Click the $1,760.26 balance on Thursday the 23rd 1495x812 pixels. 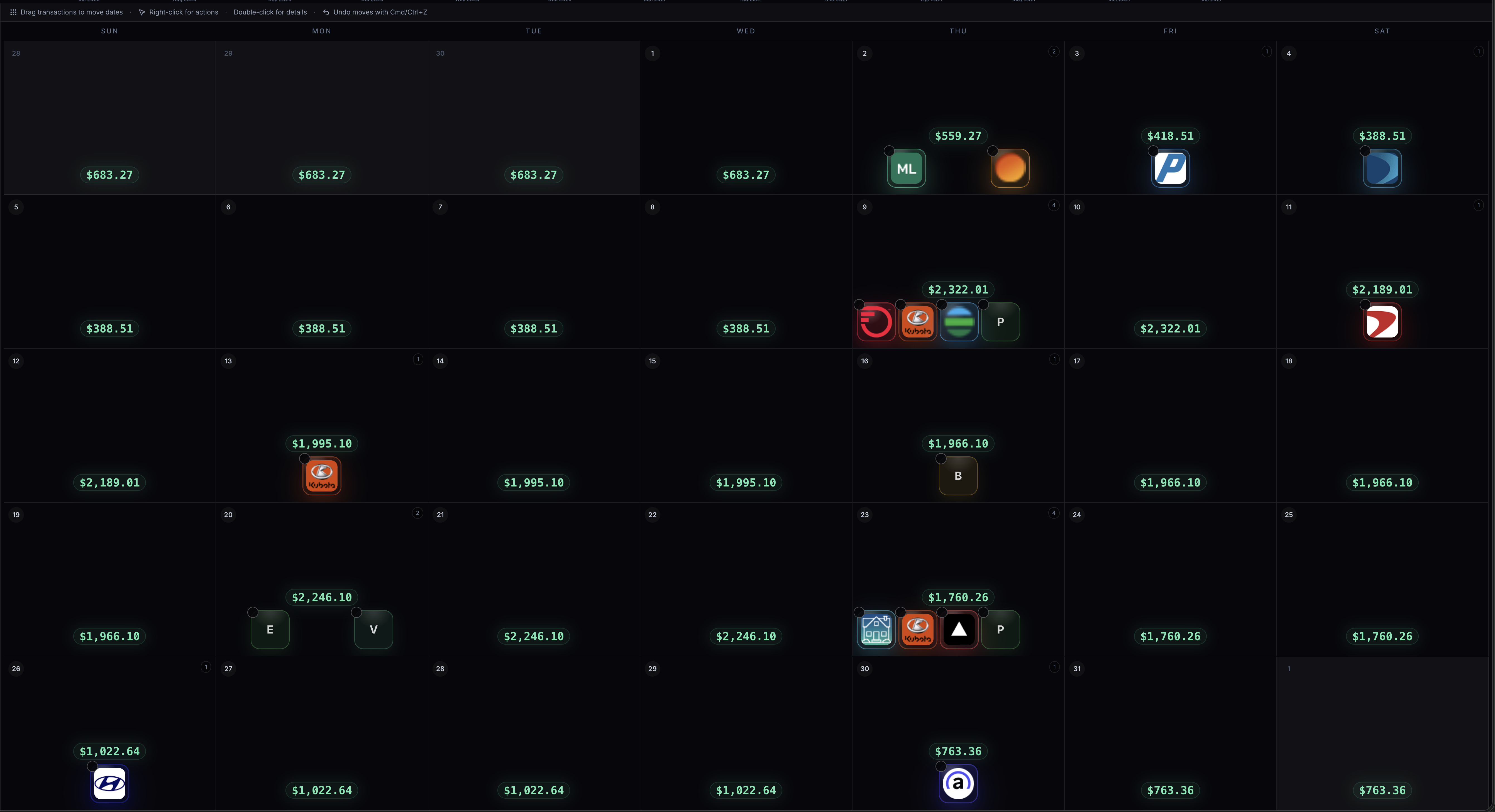click(x=958, y=597)
